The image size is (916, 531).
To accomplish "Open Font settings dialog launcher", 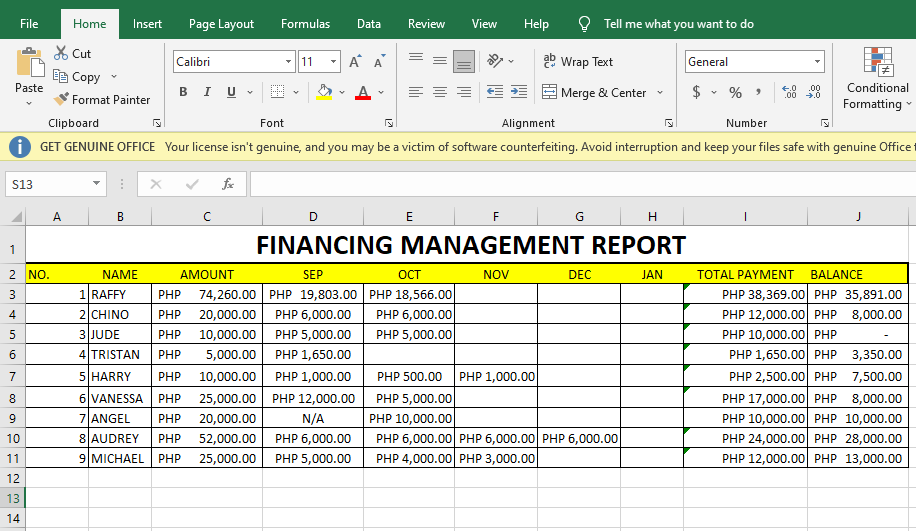I will coord(388,123).
